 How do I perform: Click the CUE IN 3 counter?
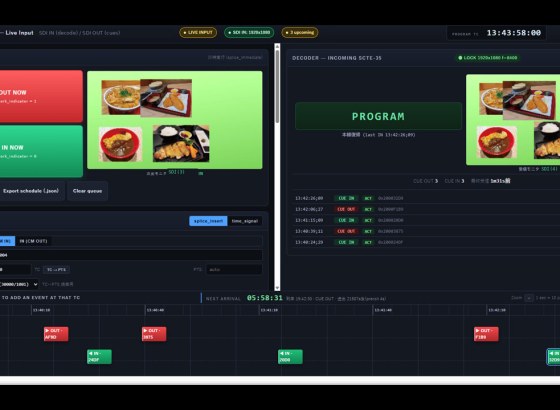pyautogui.click(x=454, y=181)
